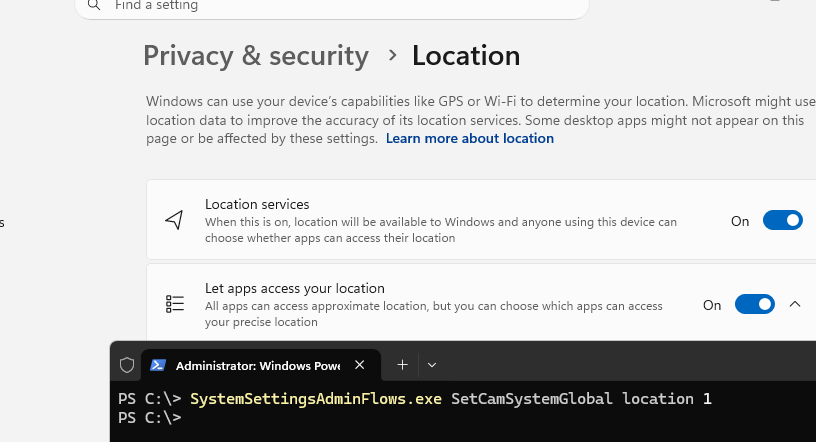The width and height of the screenshot is (816, 442).
Task: Go back to Privacy & security breadcrumb
Action: (256, 56)
